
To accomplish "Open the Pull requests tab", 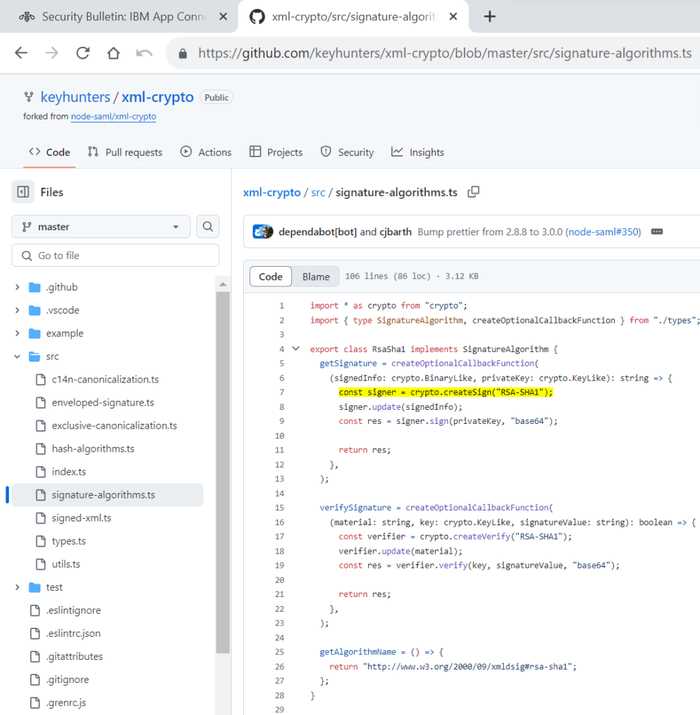I will [x=125, y=152].
